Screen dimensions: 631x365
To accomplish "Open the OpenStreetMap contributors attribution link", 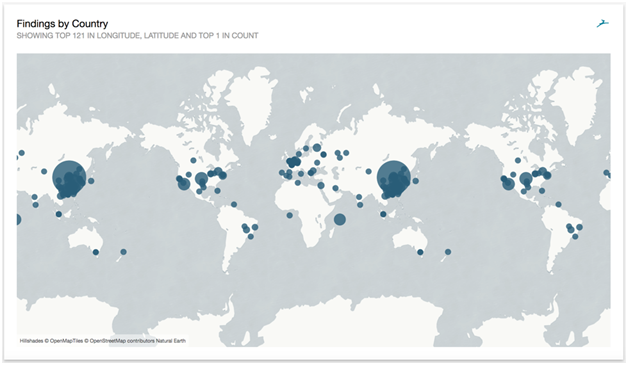I will tap(122, 341).
